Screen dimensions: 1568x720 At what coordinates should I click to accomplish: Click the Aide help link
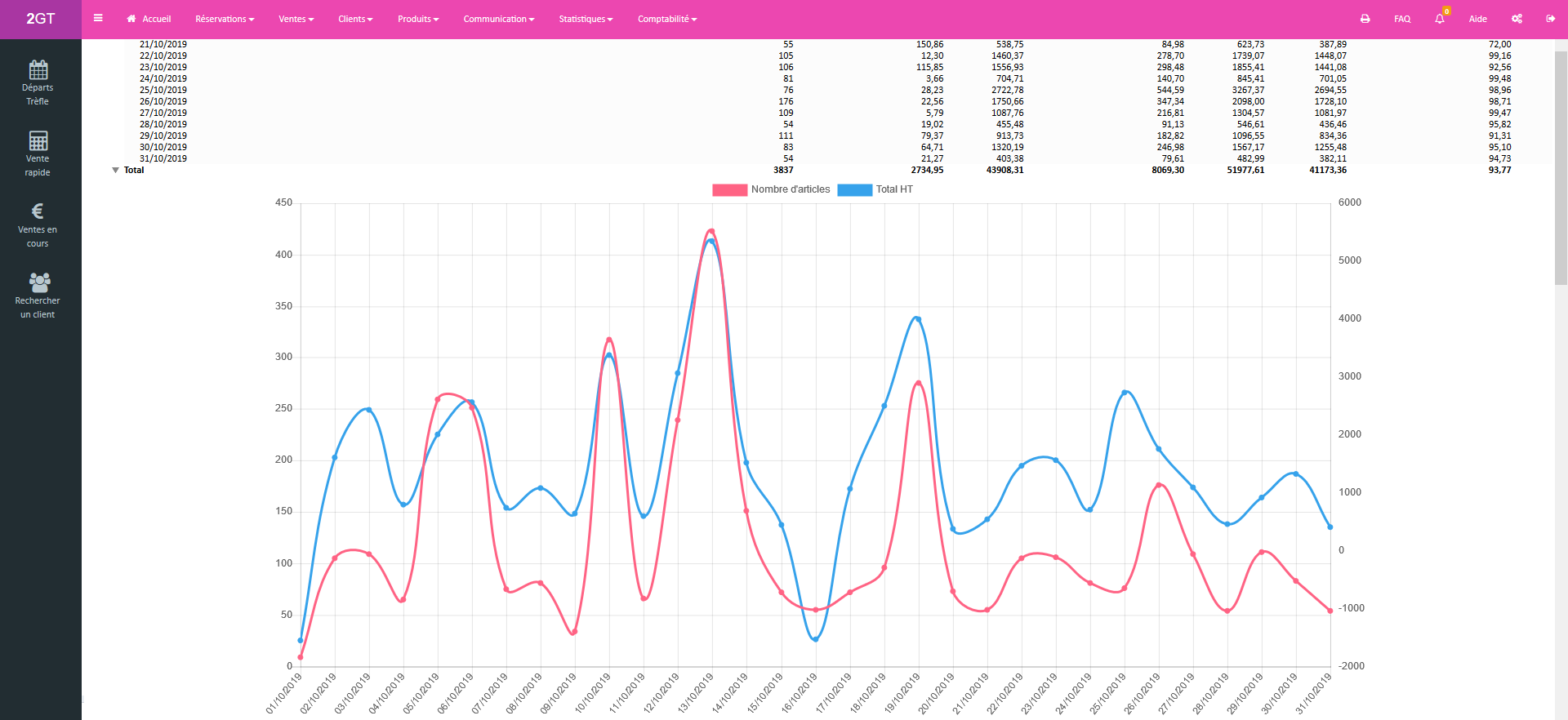pos(1478,19)
